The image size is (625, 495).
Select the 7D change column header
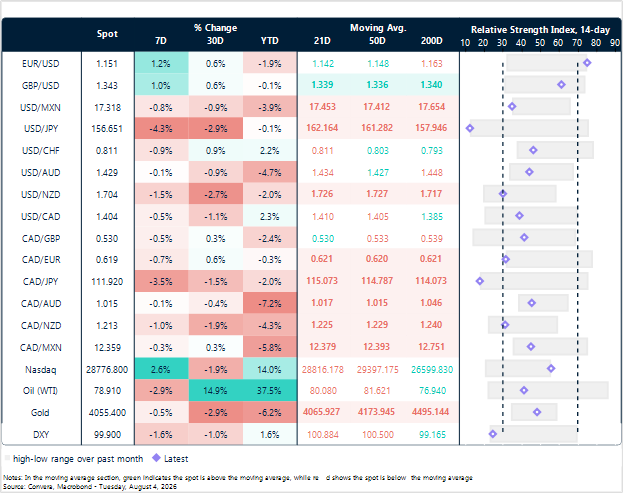(161, 41)
